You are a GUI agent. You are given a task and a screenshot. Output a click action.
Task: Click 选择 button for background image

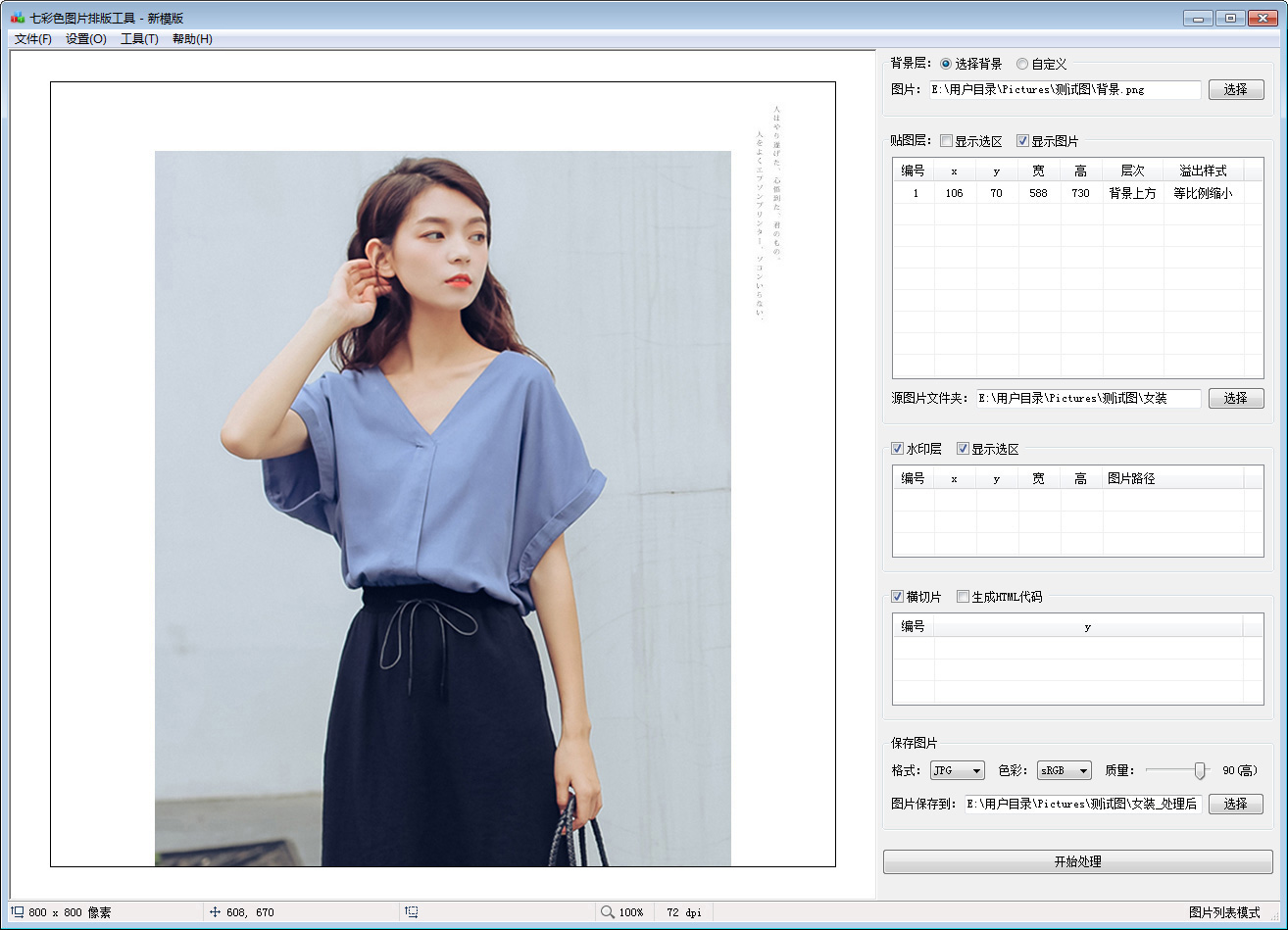tap(1236, 89)
